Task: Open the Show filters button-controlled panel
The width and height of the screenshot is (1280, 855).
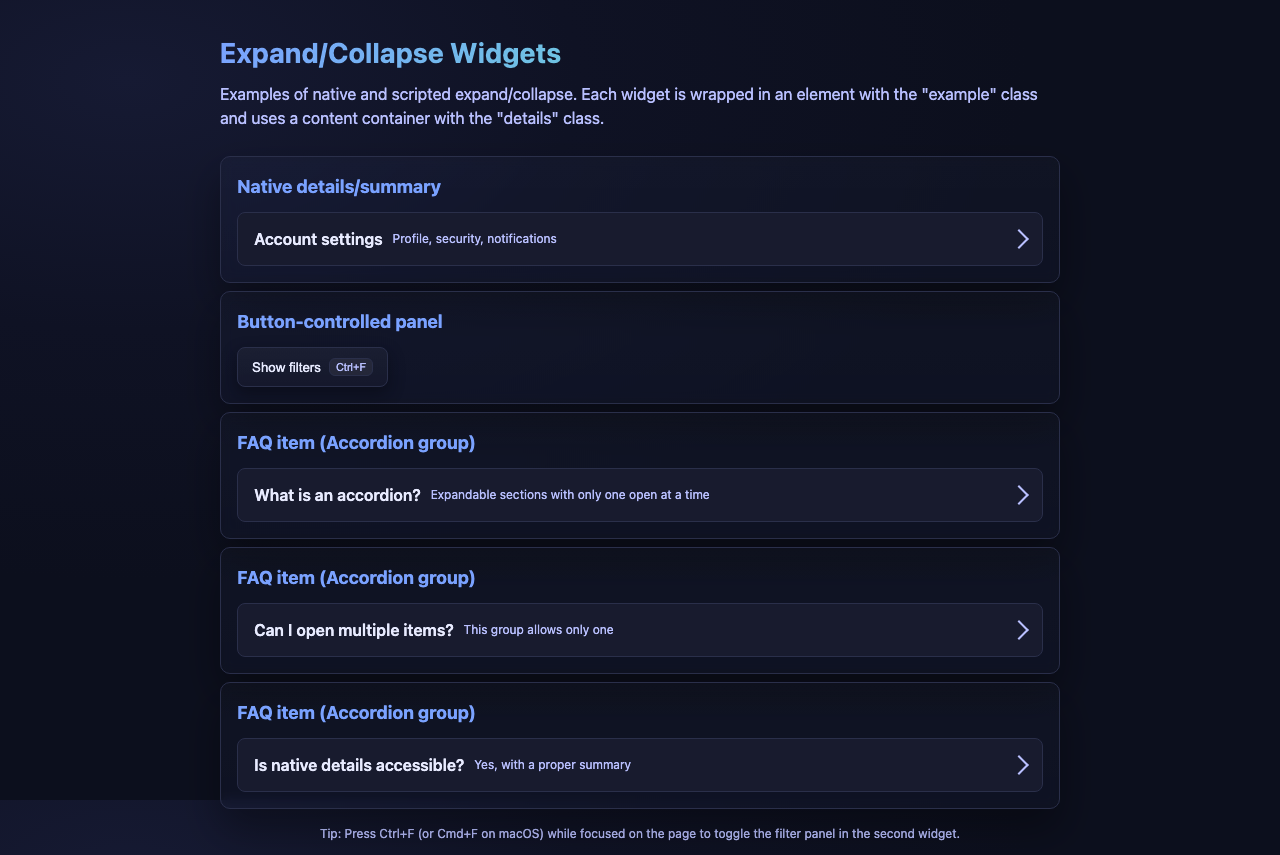Action: pos(287,367)
